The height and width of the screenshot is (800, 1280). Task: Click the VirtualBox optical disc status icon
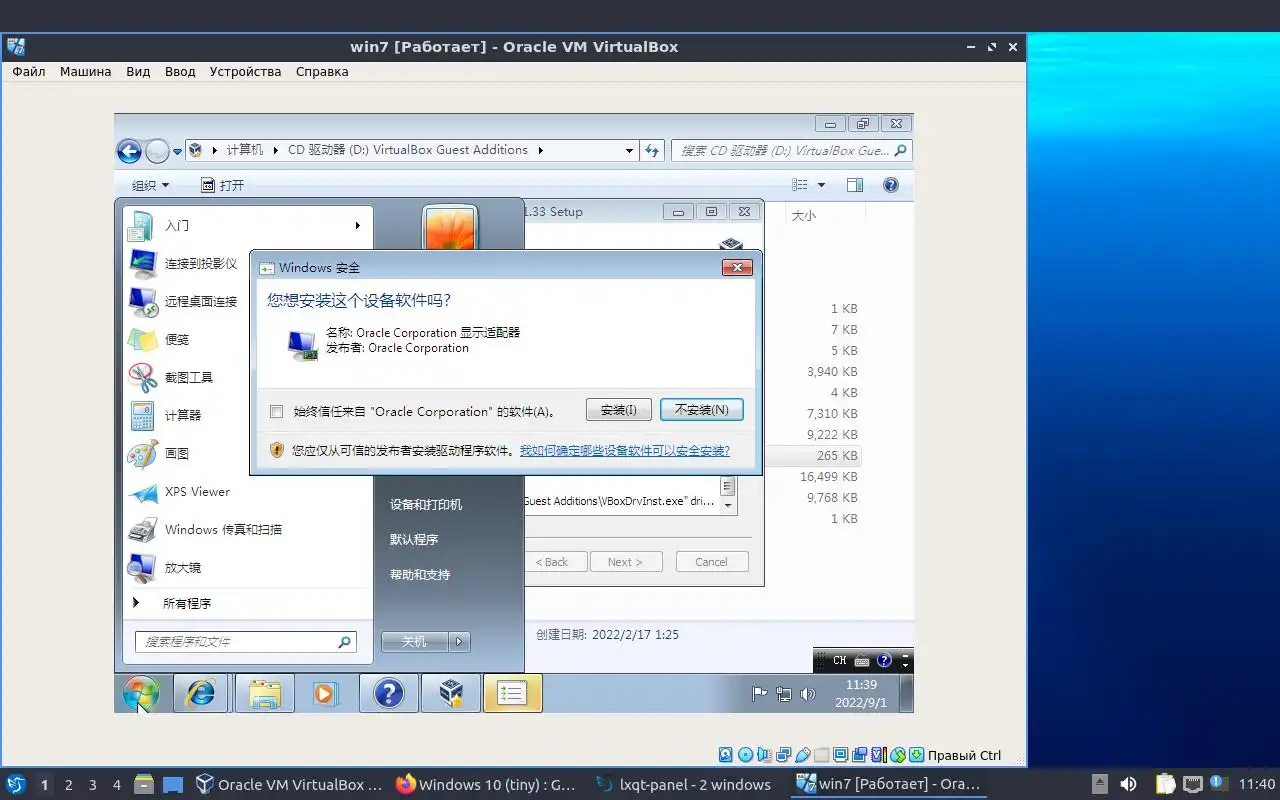745,755
